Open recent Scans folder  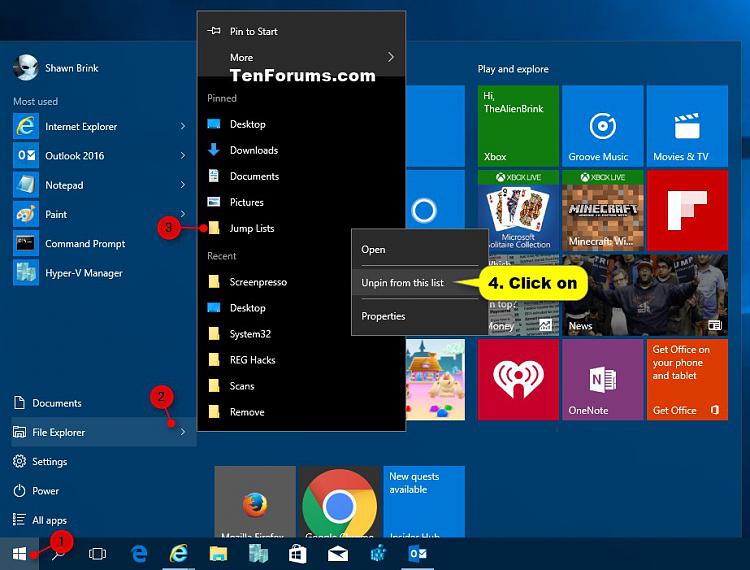tap(301, 386)
